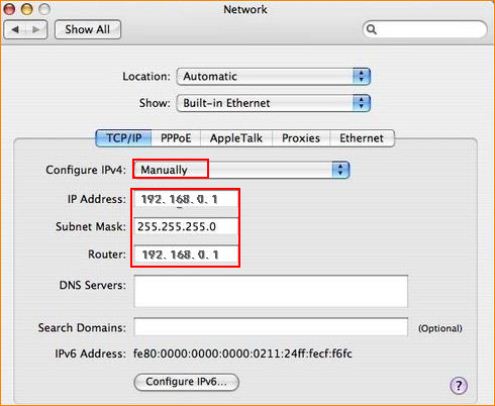Click into the IP Address field

[x=186, y=199]
